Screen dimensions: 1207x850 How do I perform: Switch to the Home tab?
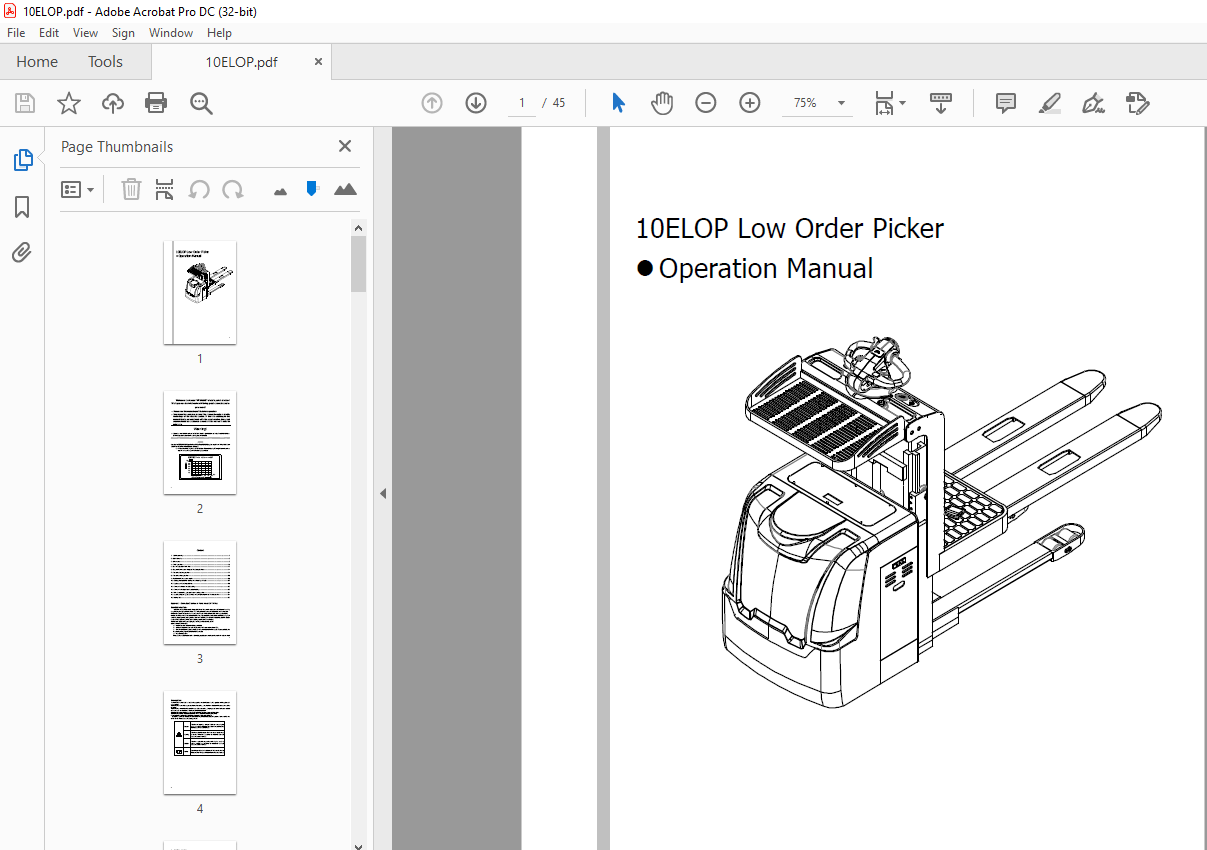pyautogui.click(x=37, y=62)
